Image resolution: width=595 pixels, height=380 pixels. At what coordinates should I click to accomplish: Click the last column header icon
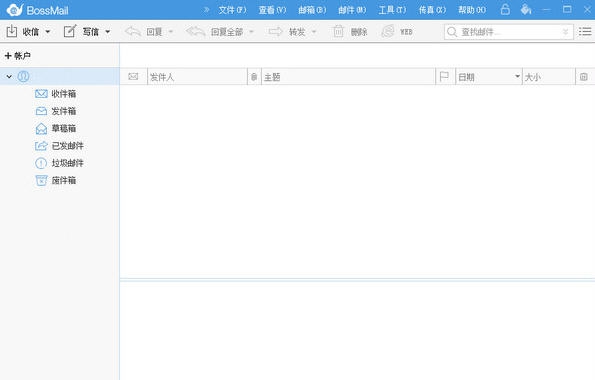click(584, 77)
